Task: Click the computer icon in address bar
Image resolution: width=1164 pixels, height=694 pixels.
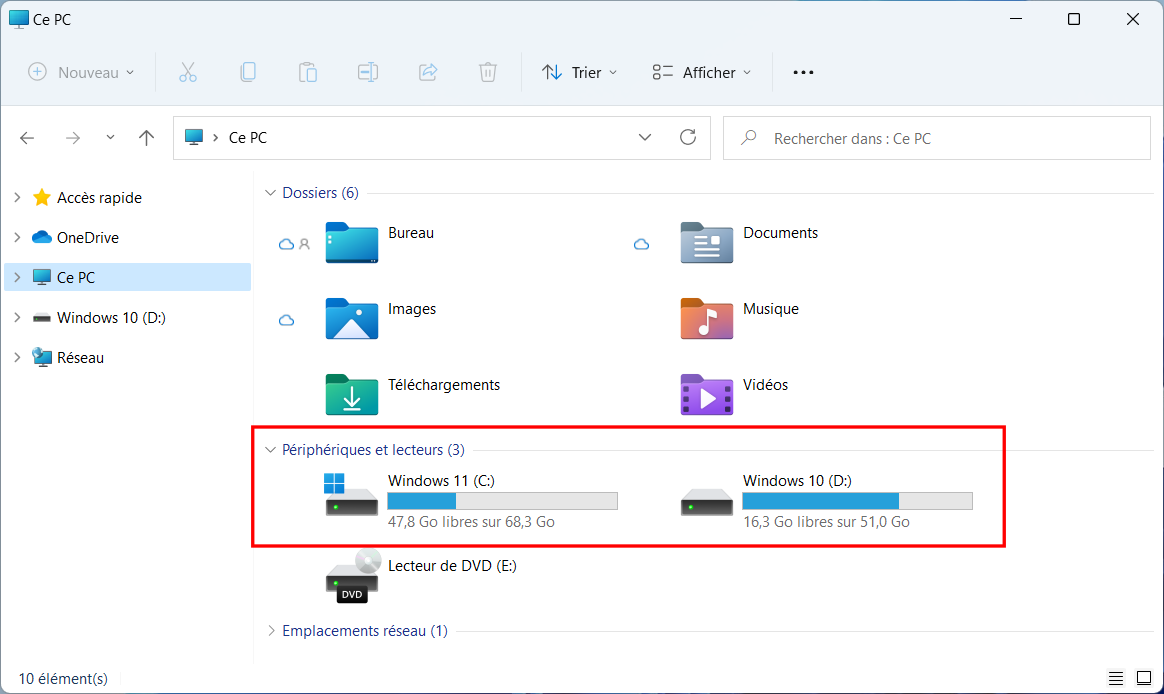Action: click(194, 137)
